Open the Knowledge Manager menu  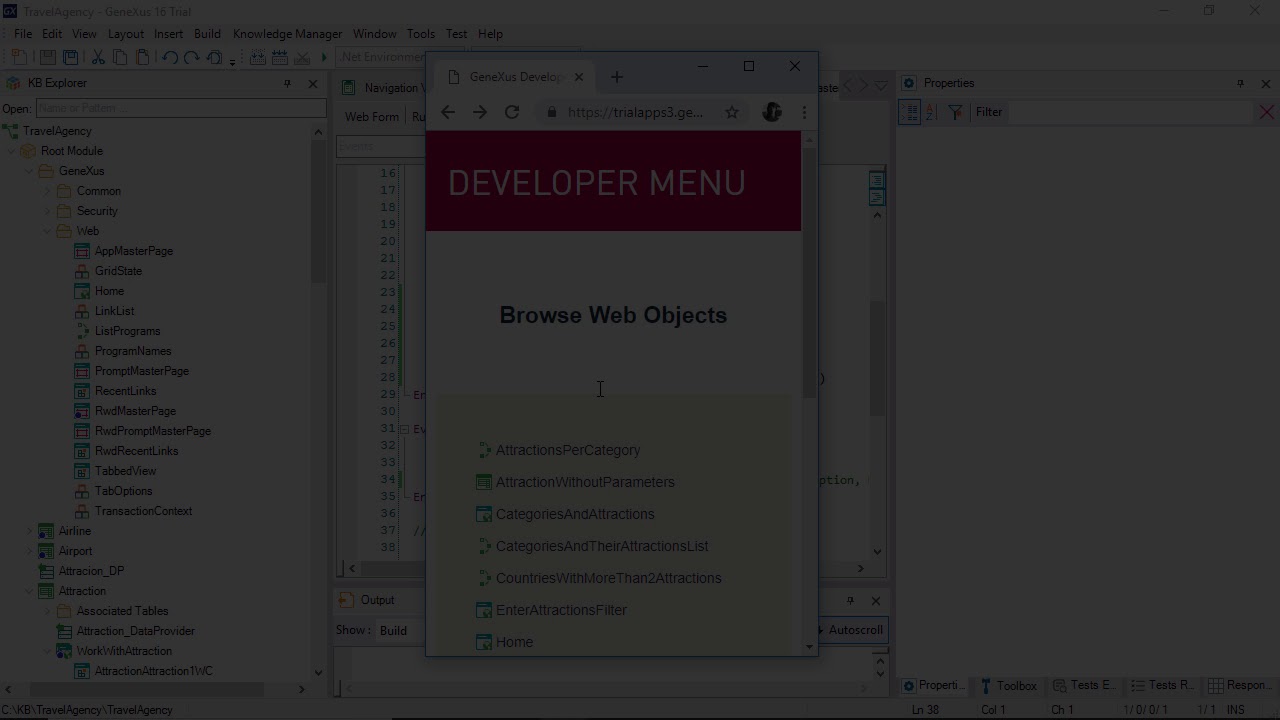click(287, 34)
